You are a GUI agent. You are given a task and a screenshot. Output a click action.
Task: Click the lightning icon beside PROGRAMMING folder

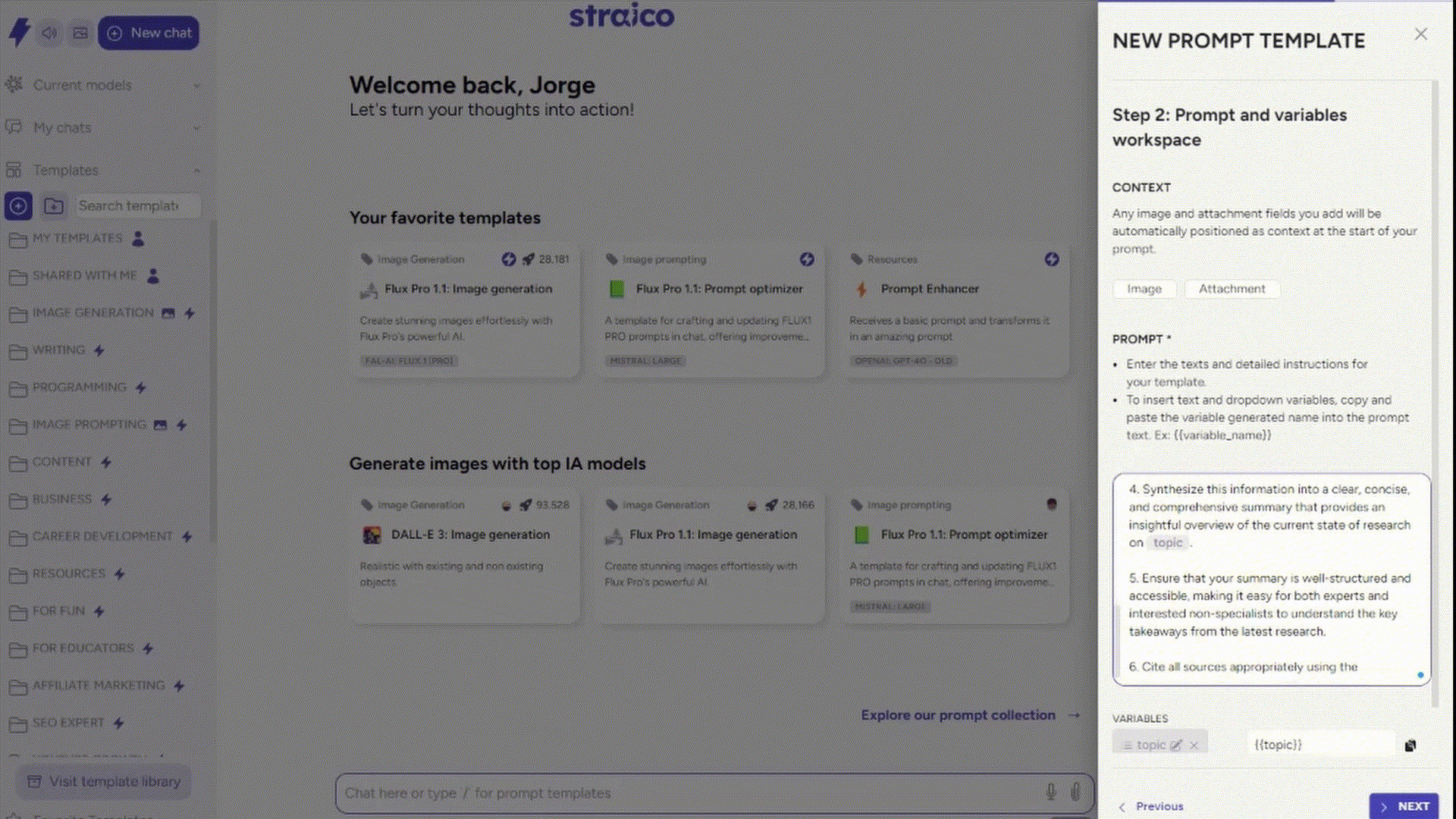(x=140, y=388)
